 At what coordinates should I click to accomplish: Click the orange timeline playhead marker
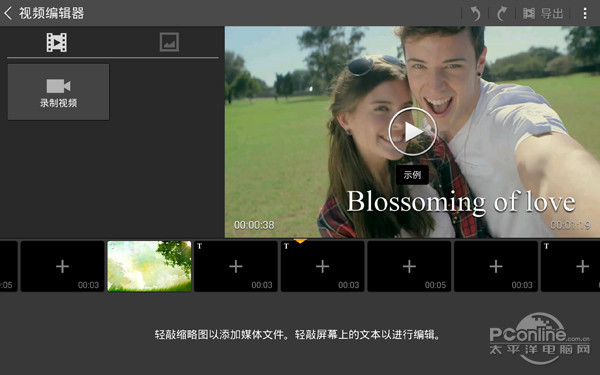[x=300, y=241]
